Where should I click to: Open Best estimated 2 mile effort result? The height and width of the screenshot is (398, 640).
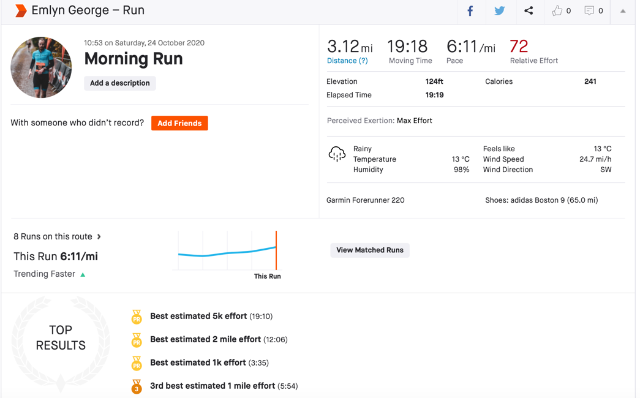pos(219,339)
